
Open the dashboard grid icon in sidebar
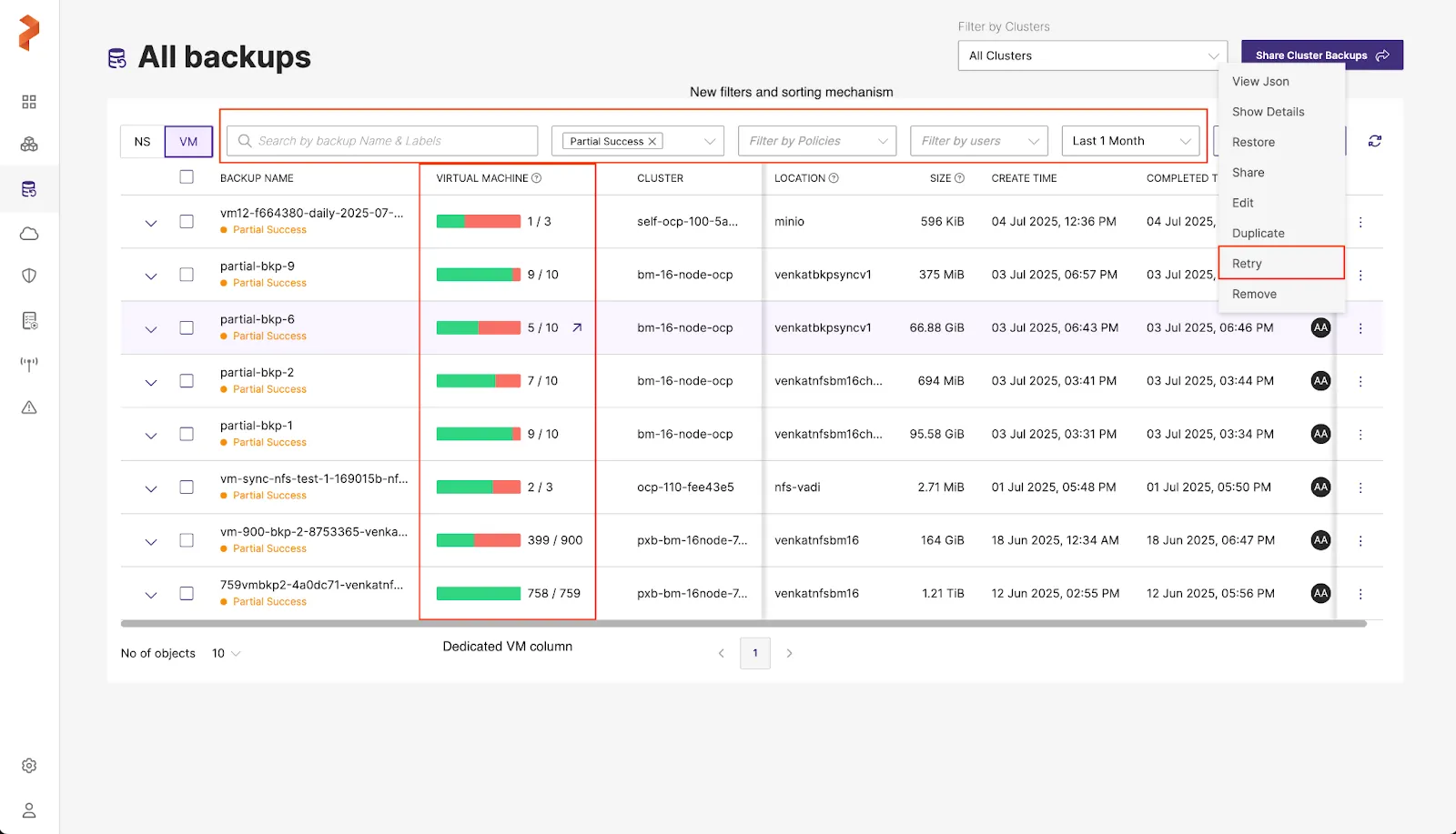(x=29, y=102)
